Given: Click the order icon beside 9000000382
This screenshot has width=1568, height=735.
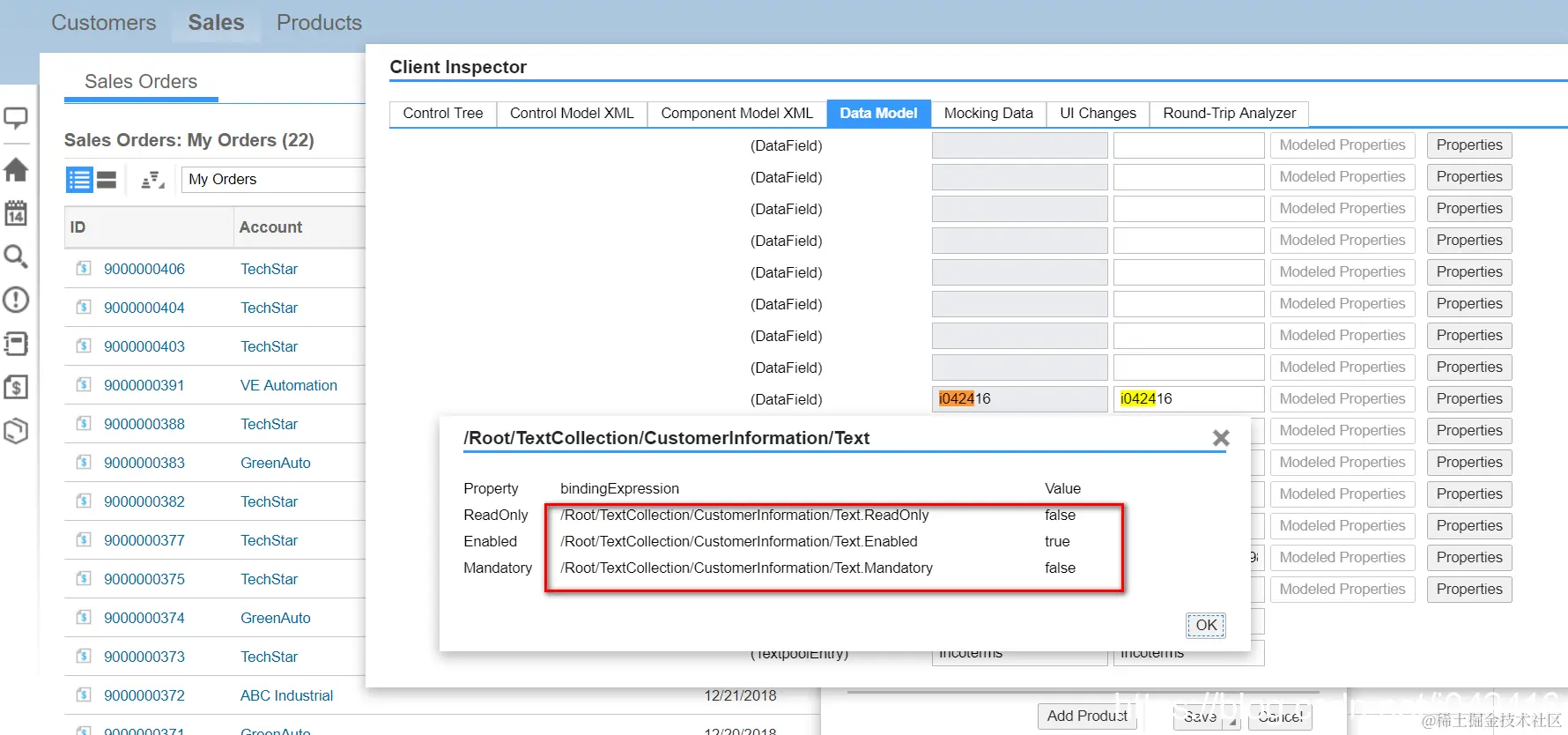Looking at the screenshot, I should point(84,501).
